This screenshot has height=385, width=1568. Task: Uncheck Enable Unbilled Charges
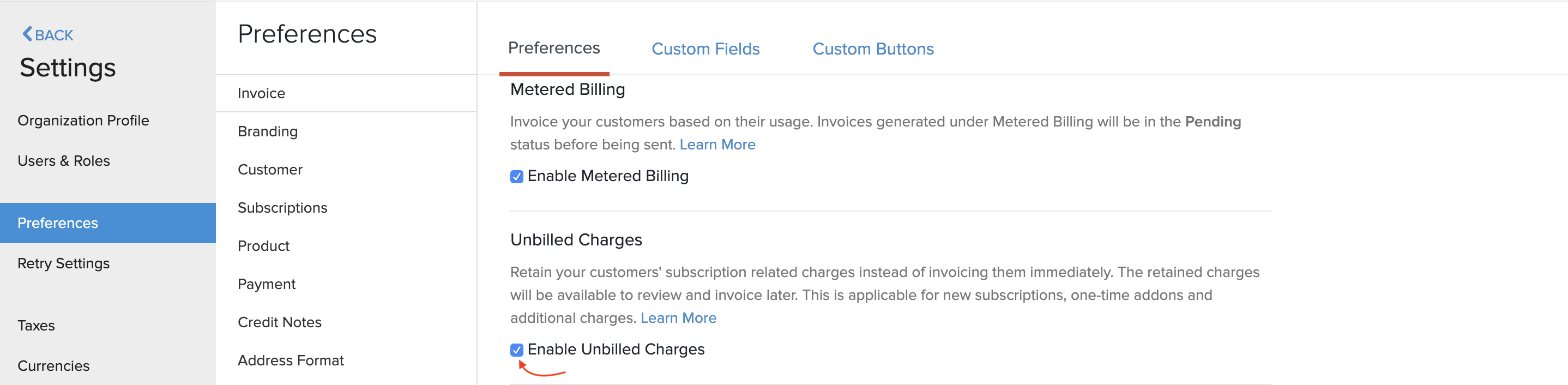click(x=517, y=350)
